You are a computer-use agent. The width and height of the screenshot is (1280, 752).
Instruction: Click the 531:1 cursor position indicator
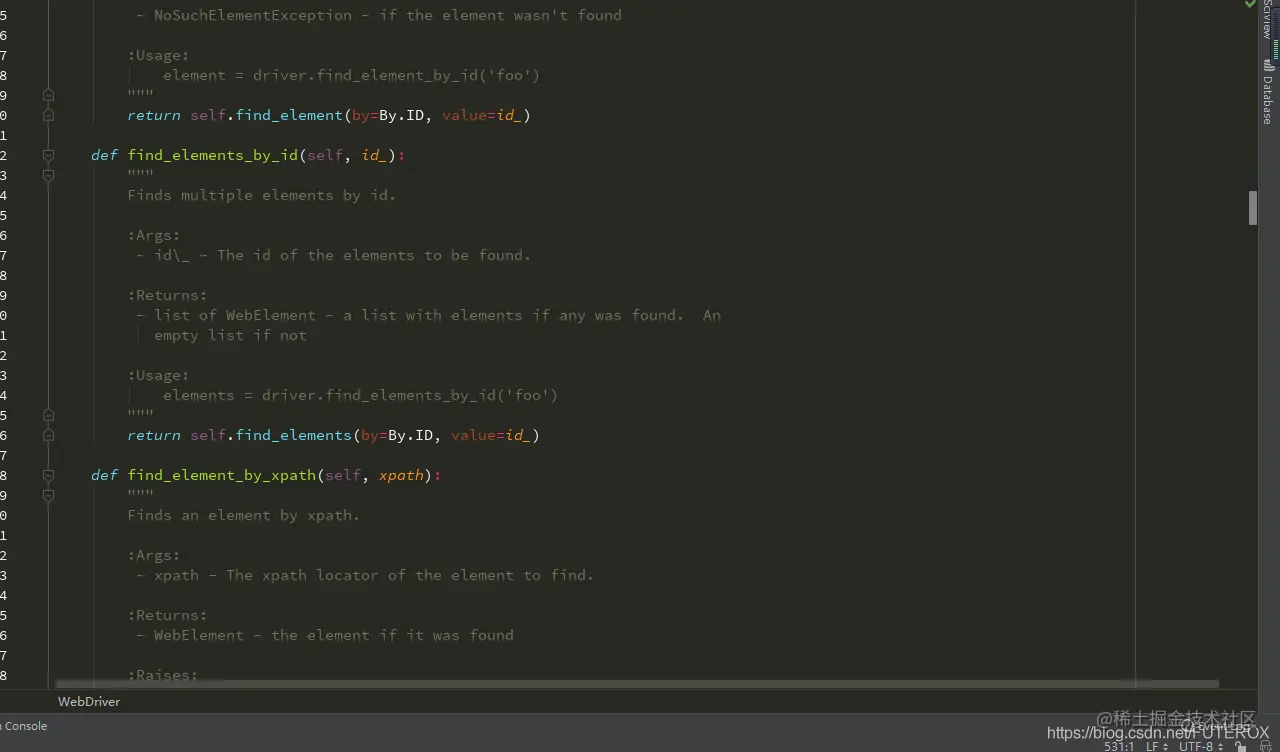1119,746
